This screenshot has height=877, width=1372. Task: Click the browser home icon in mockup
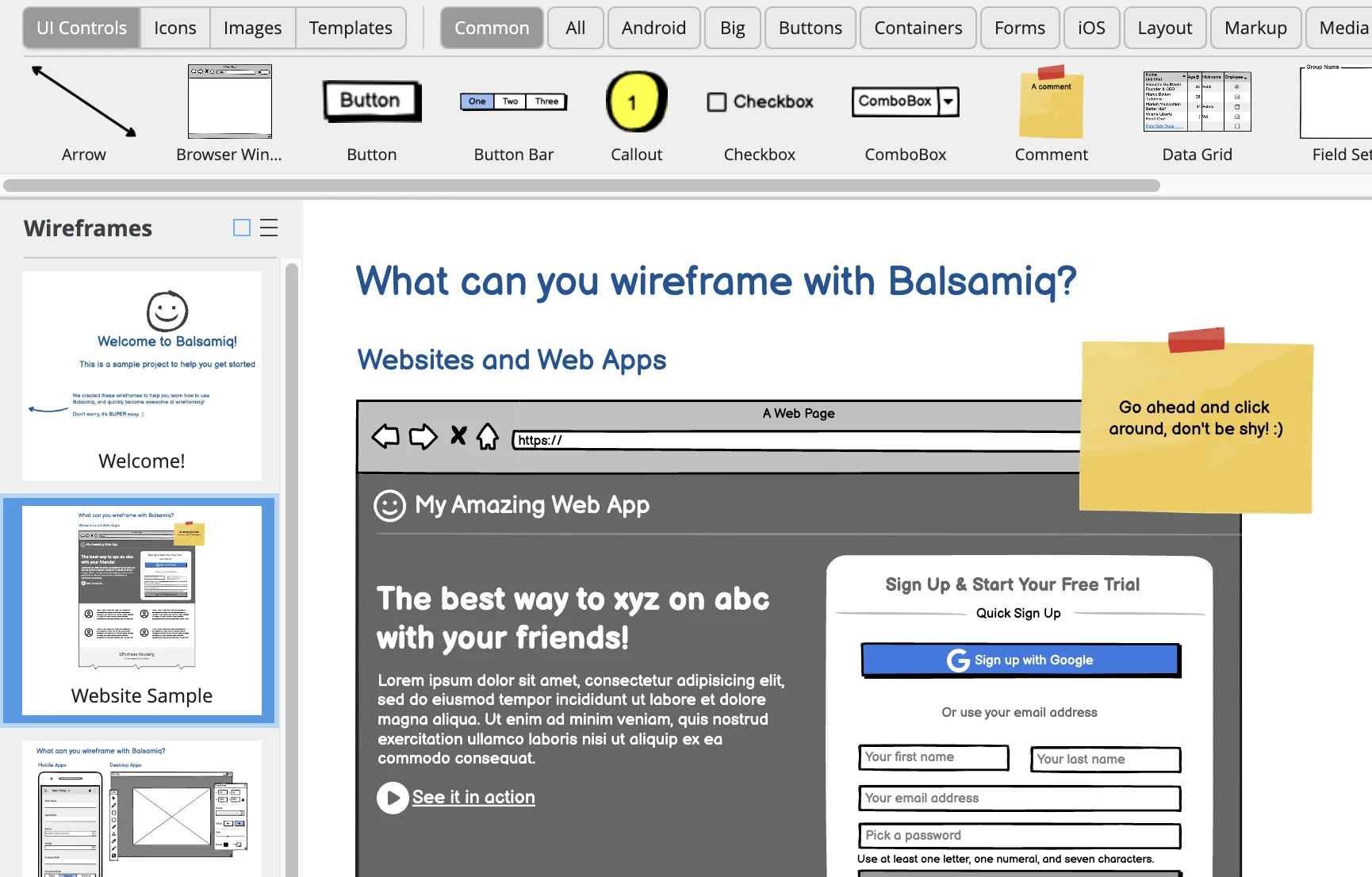(488, 436)
